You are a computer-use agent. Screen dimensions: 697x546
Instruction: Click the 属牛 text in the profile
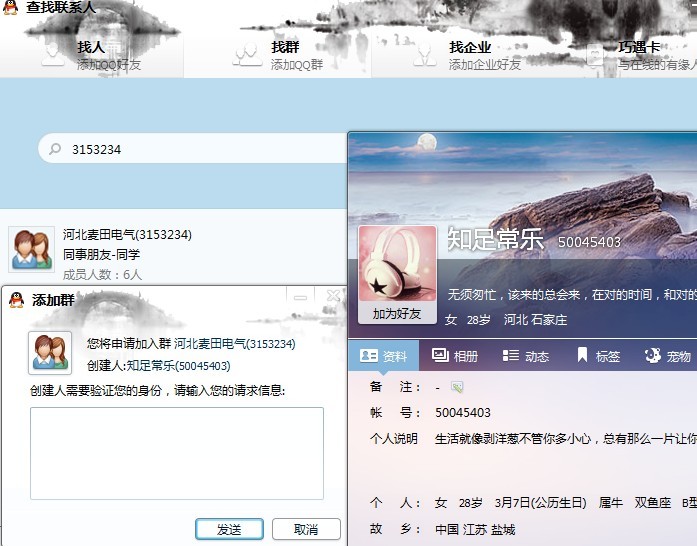pos(611,503)
